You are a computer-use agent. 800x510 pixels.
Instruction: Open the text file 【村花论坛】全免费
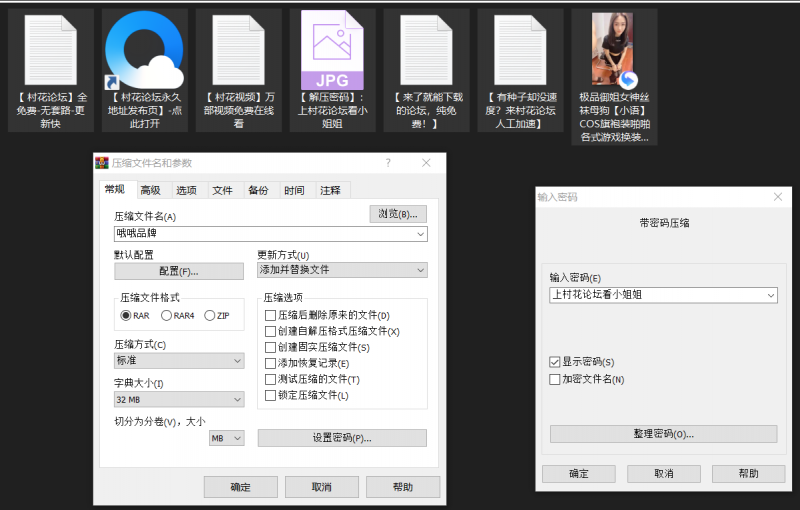point(51,50)
